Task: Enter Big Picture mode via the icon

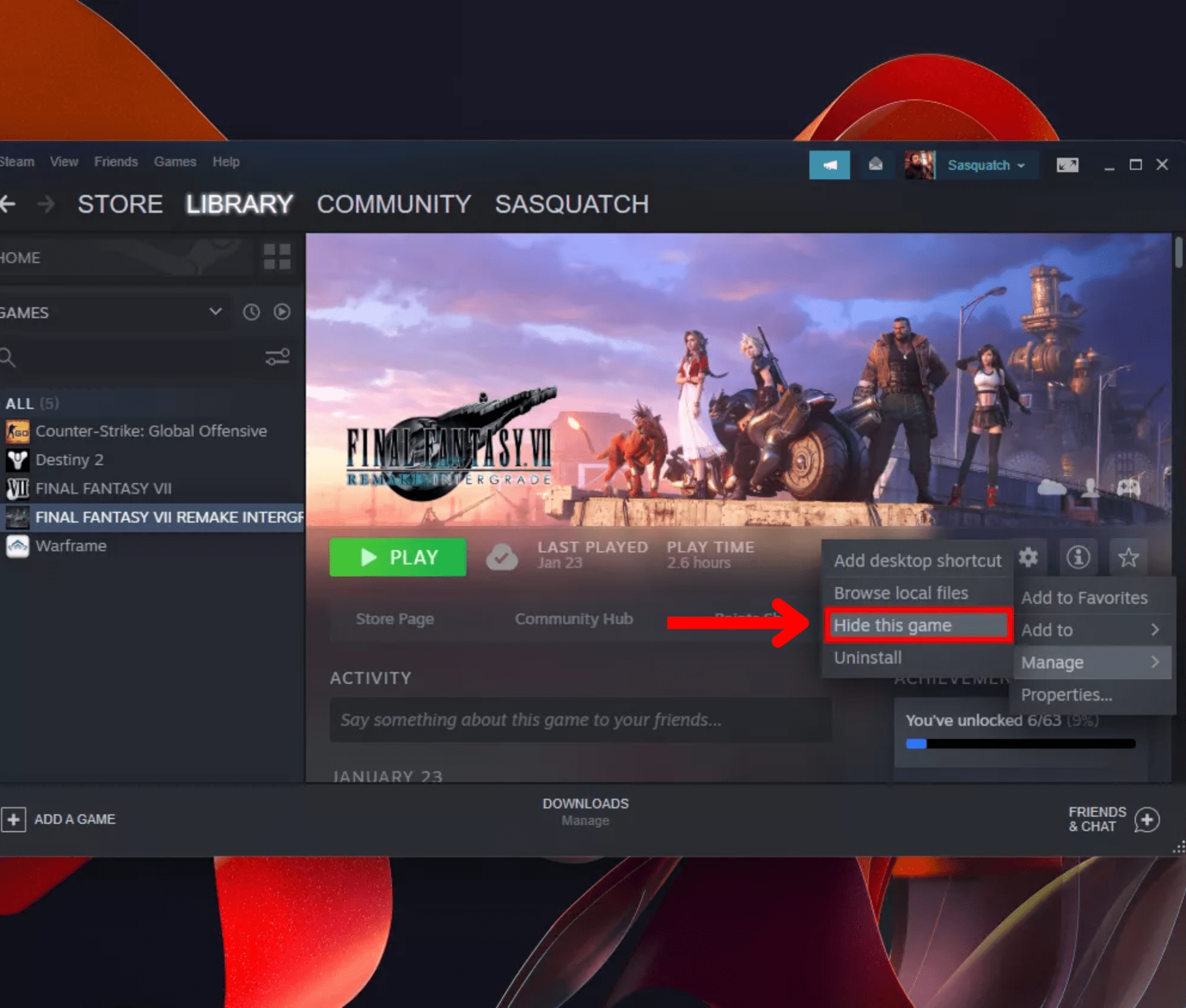Action: [x=1066, y=165]
